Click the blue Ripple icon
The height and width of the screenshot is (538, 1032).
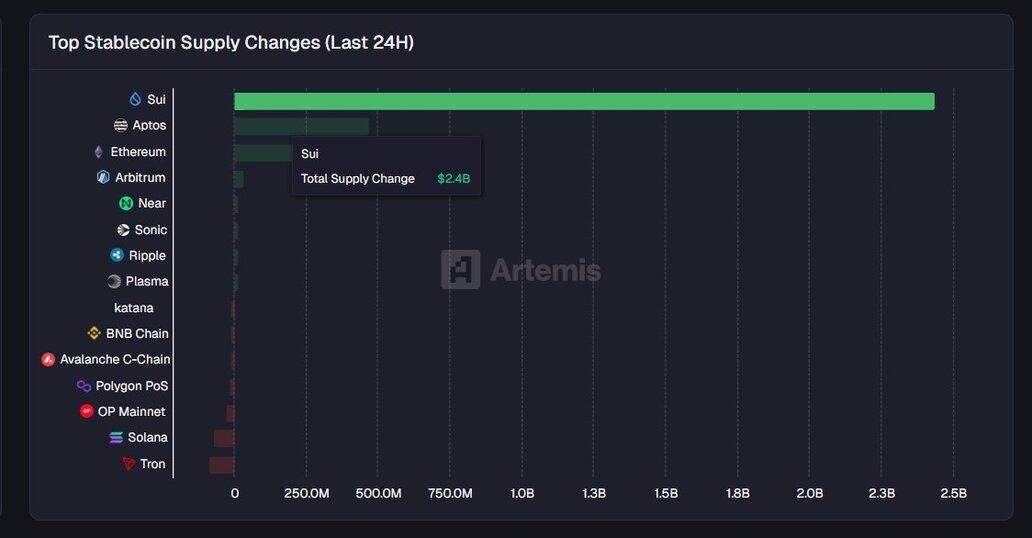coord(117,255)
